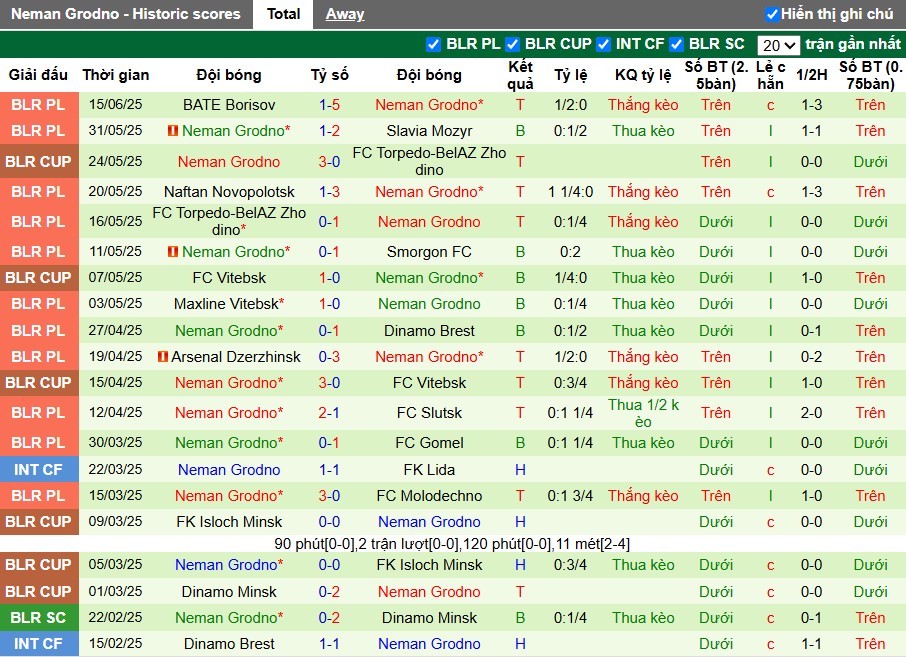Open Dinamo Brest team on 27/04/25
The width and height of the screenshot is (906, 657).
tap(429, 331)
